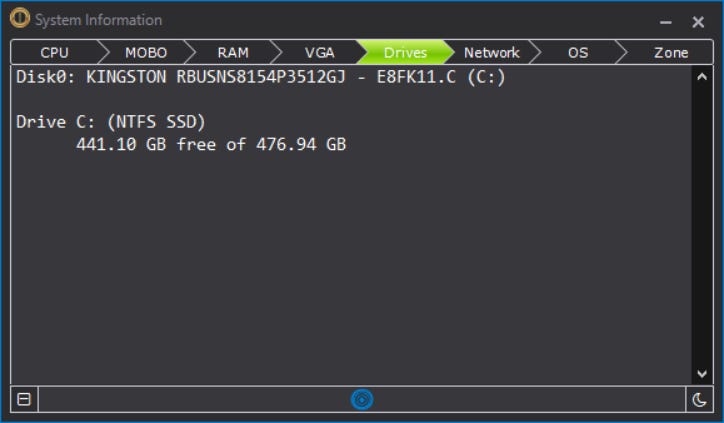Screen dimensions: 724x423
Task: Click the vertical scrollbar track
Action: tap(702, 225)
